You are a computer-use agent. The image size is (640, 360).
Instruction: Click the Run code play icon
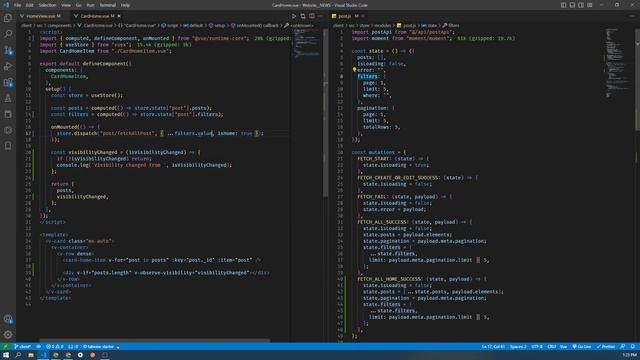coord(293,16)
